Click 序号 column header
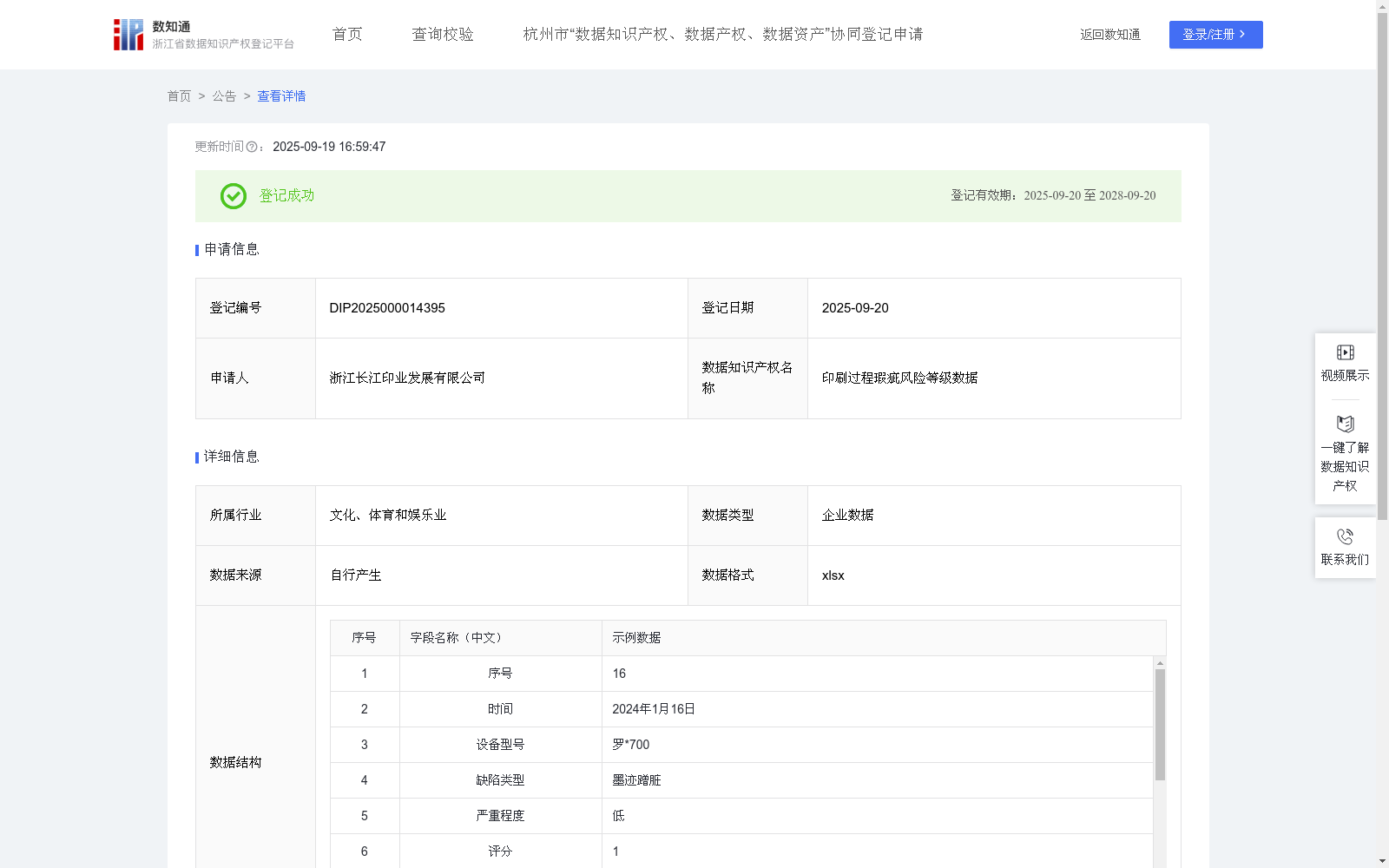Viewport: 1389px width, 868px height. [364, 638]
